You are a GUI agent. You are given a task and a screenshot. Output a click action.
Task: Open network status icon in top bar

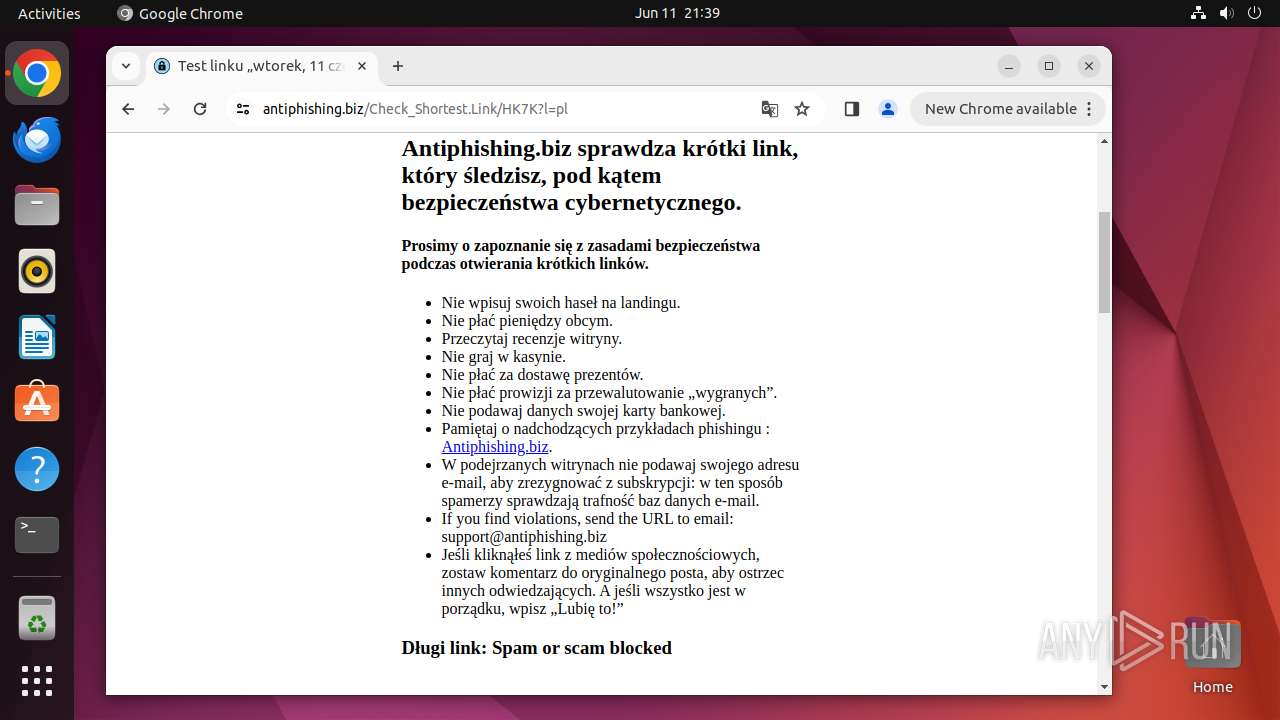1199,13
